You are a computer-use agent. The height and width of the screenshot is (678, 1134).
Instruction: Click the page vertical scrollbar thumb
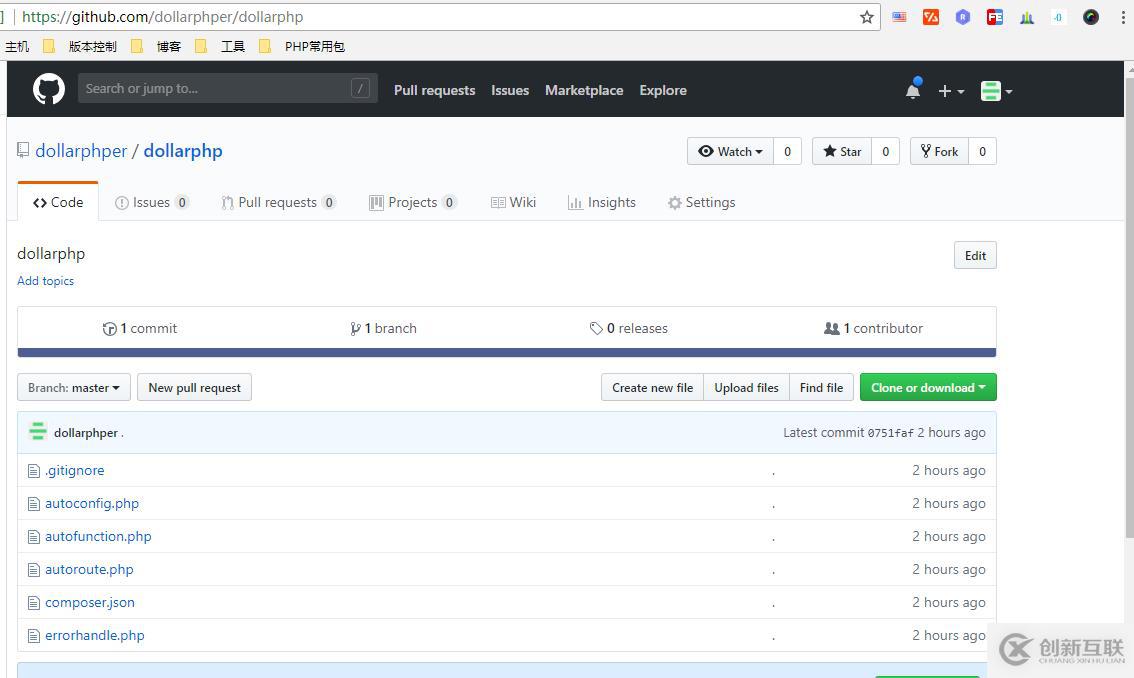1130,306
